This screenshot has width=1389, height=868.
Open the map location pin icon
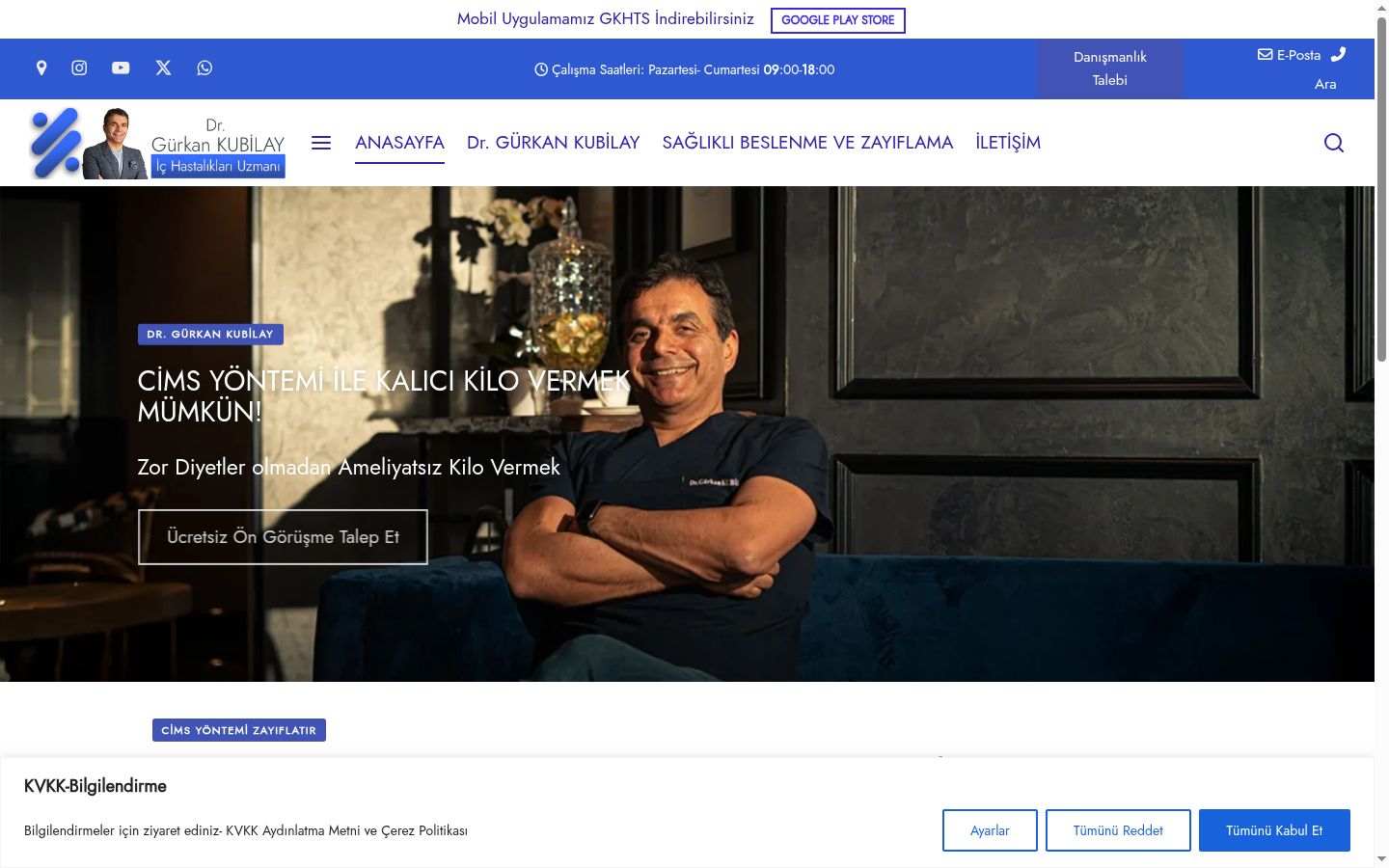coord(41,68)
